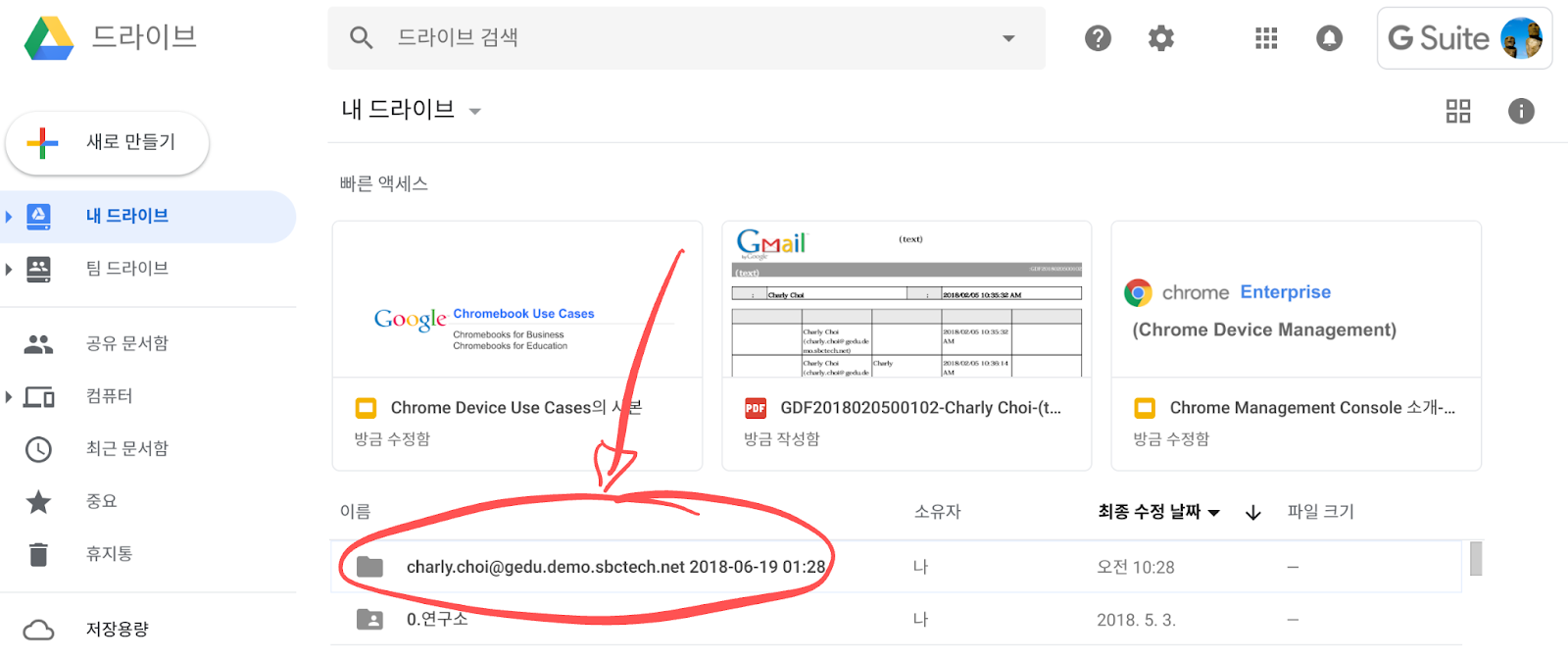Click the 저장용량 cloud icon
This screenshot has width=1568, height=660.
[38, 630]
